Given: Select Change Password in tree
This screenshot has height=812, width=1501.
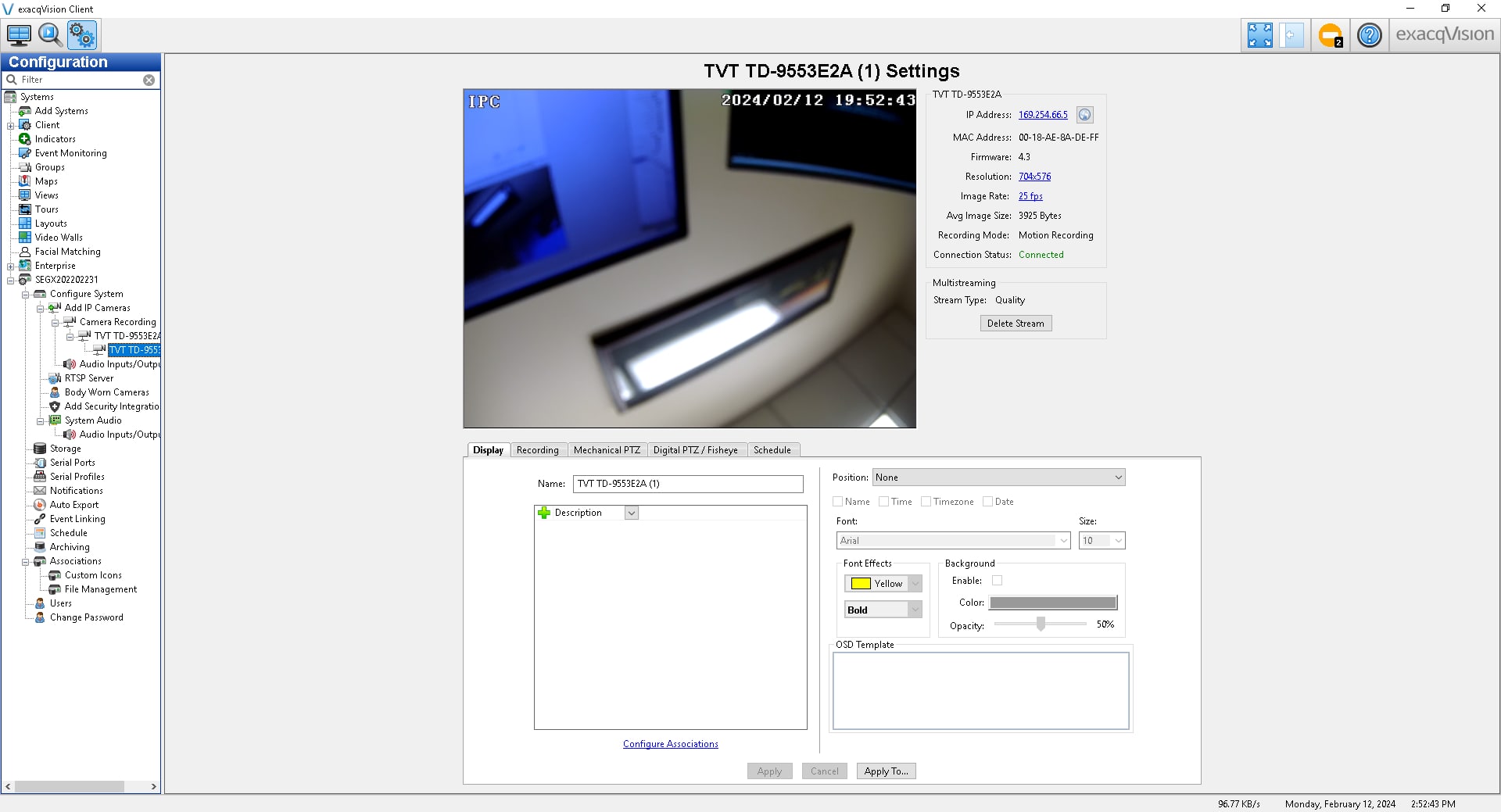Looking at the screenshot, I should pyautogui.click(x=87, y=617).
